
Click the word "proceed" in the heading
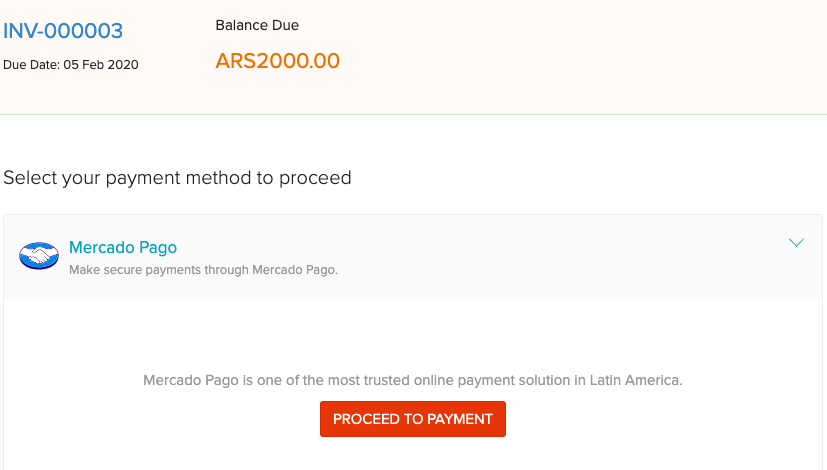point(319,178)
